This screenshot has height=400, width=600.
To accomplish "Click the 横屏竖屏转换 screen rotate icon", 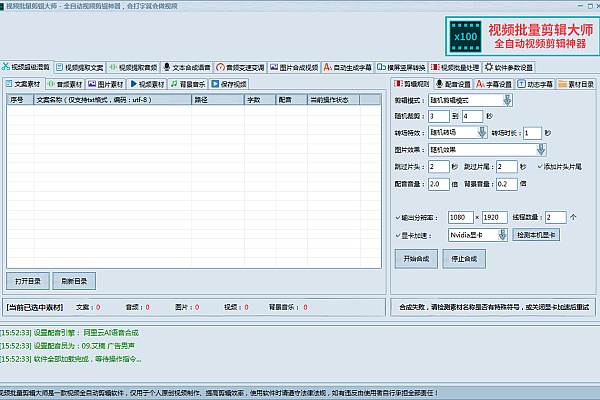I will pyautogui.click(x=381, y=67).
